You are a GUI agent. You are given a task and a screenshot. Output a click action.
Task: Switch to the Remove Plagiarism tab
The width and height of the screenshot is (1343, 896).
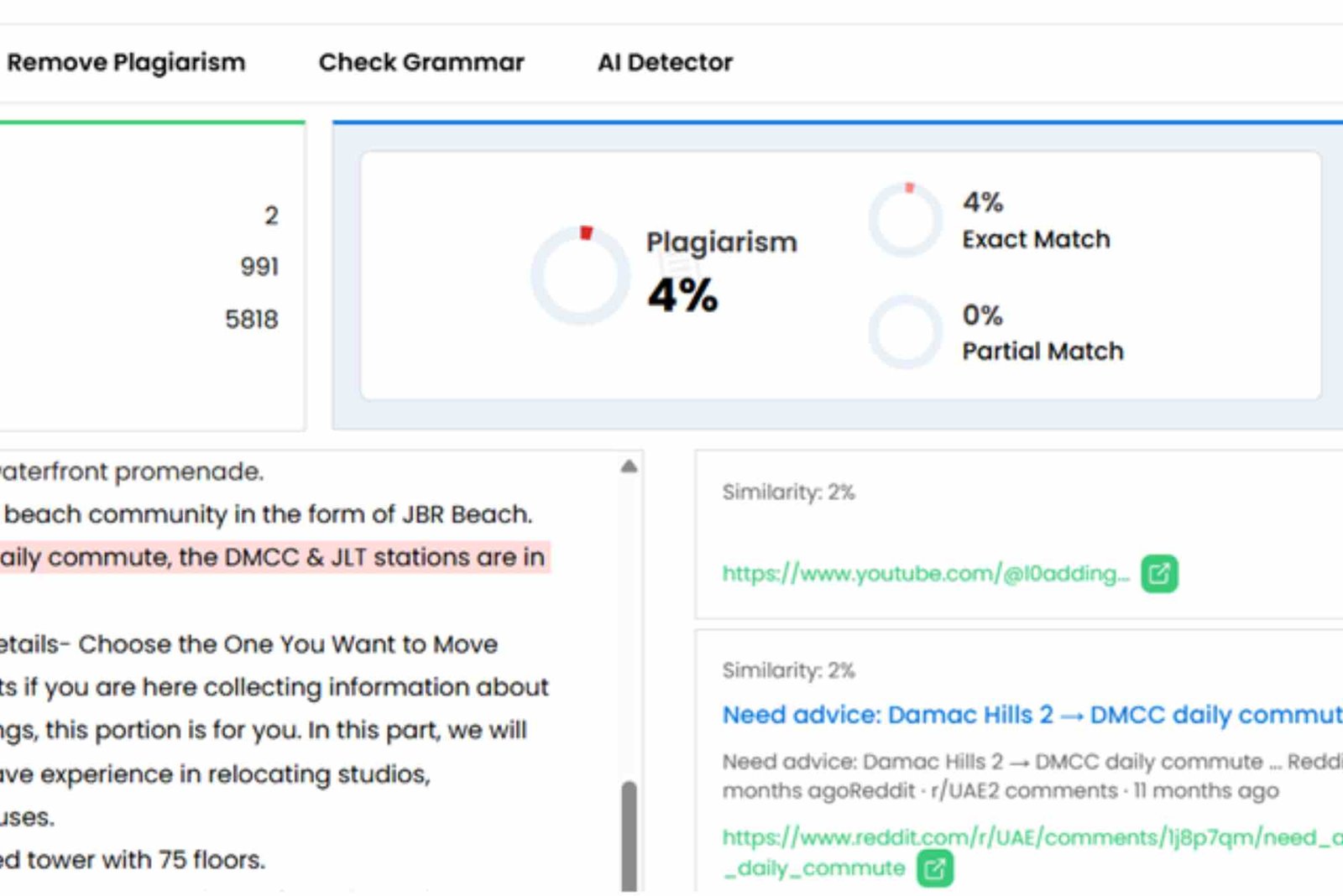(126, 62)
